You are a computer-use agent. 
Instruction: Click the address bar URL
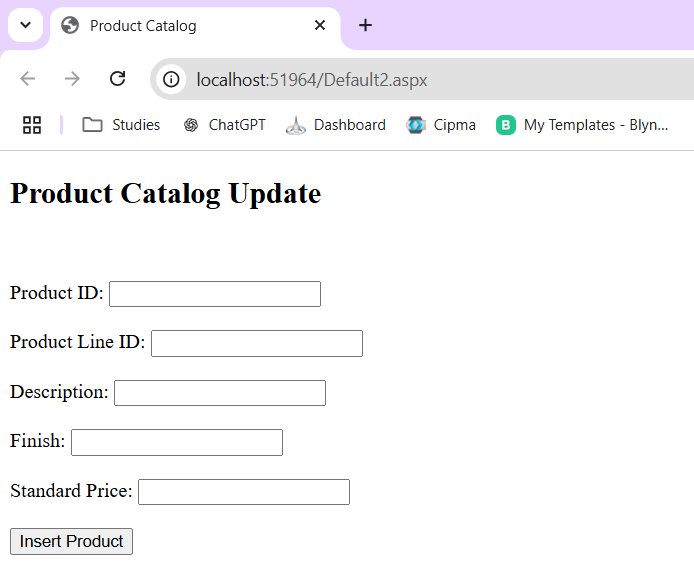312,80
